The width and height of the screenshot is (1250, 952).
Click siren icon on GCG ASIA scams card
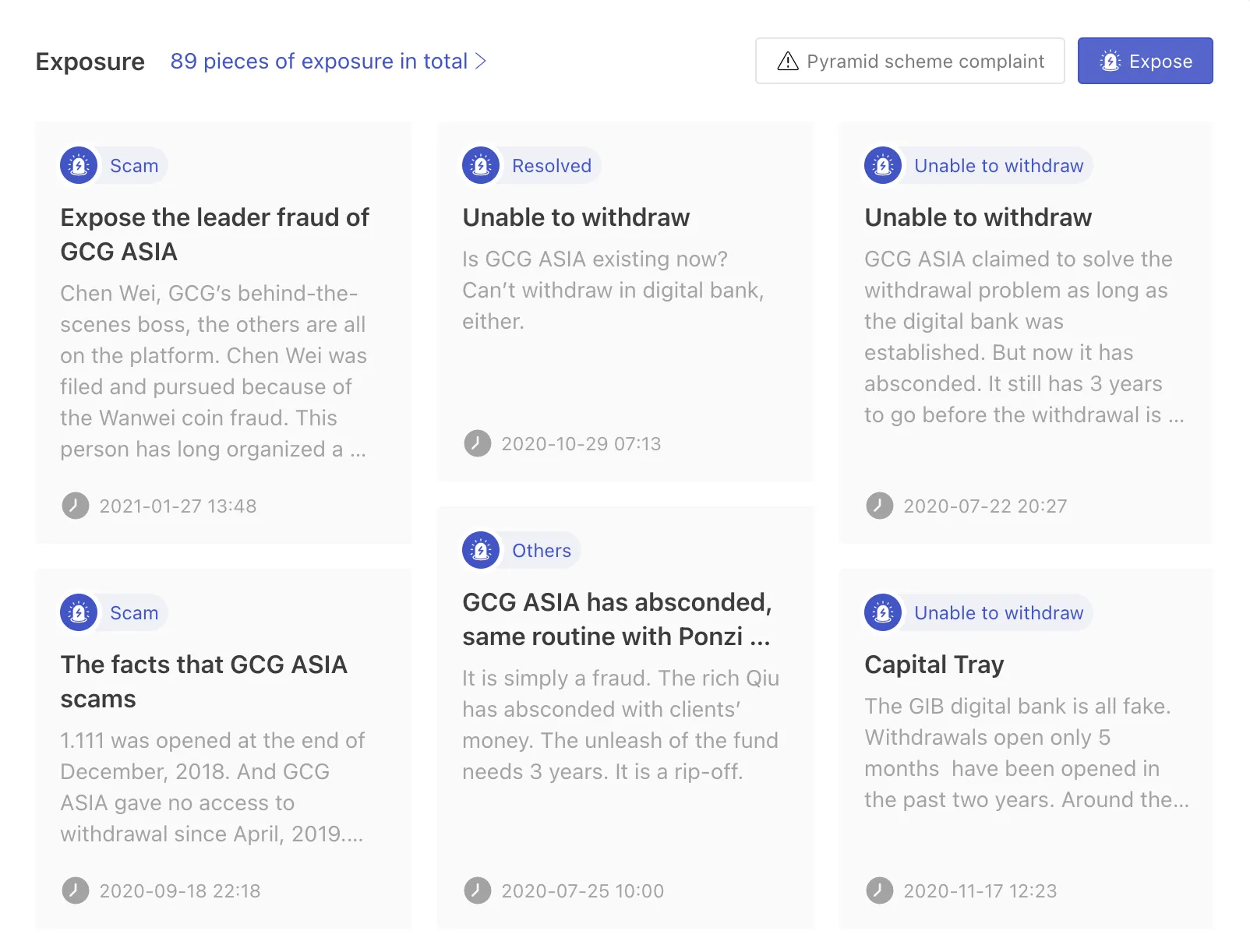pos(79,612)
